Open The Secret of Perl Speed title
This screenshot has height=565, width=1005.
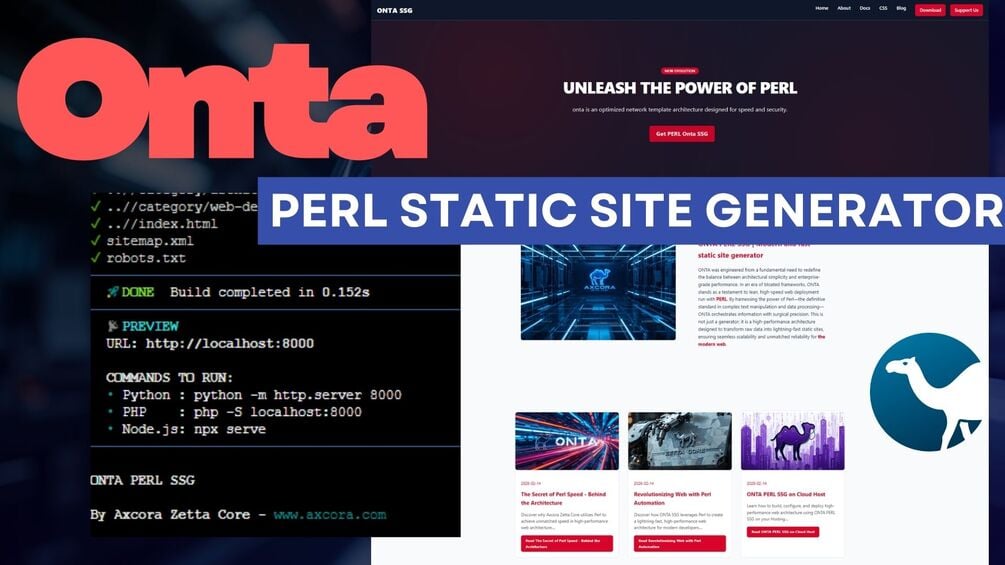563,498
